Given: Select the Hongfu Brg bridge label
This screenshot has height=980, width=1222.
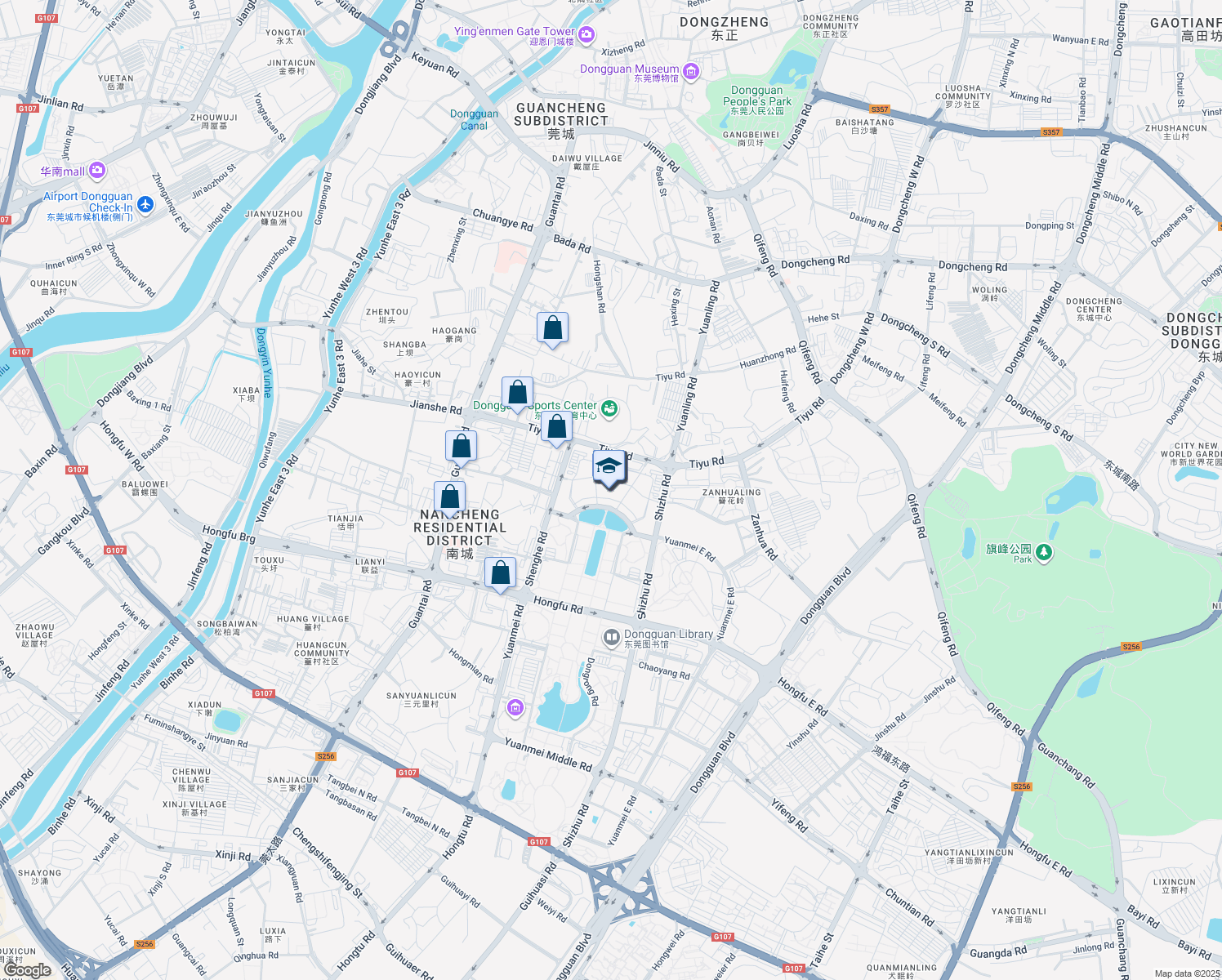Looking at the screenshot, I should (x=229, y=535).
